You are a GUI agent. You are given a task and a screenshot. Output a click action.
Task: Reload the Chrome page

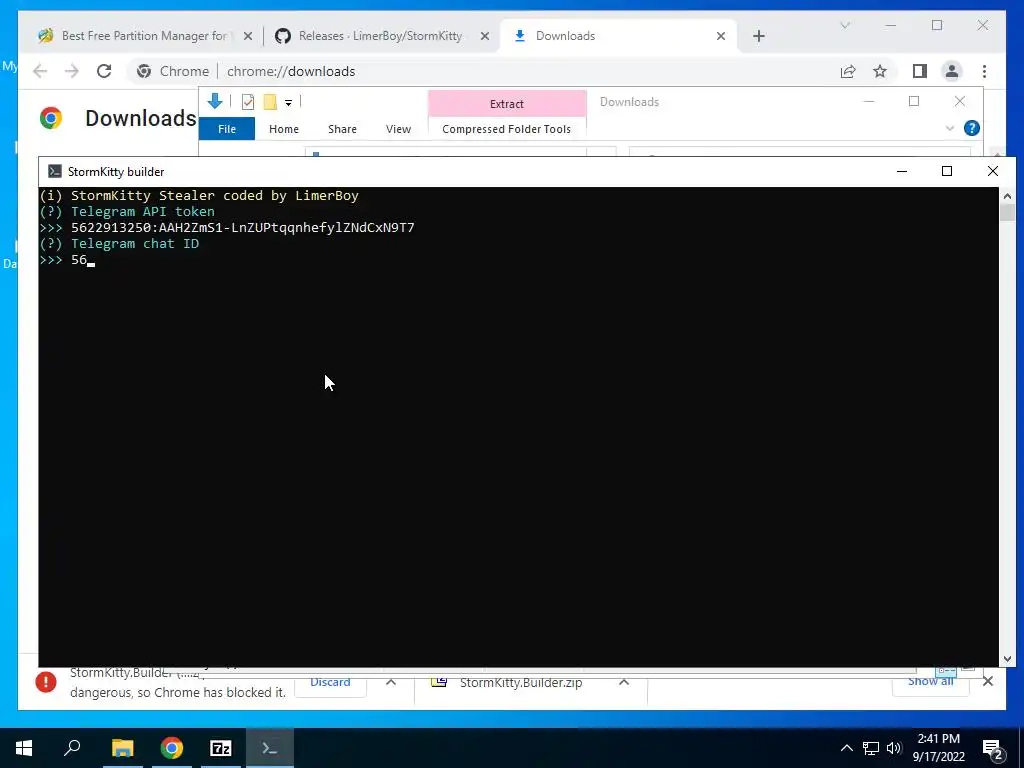click(104, 71)
